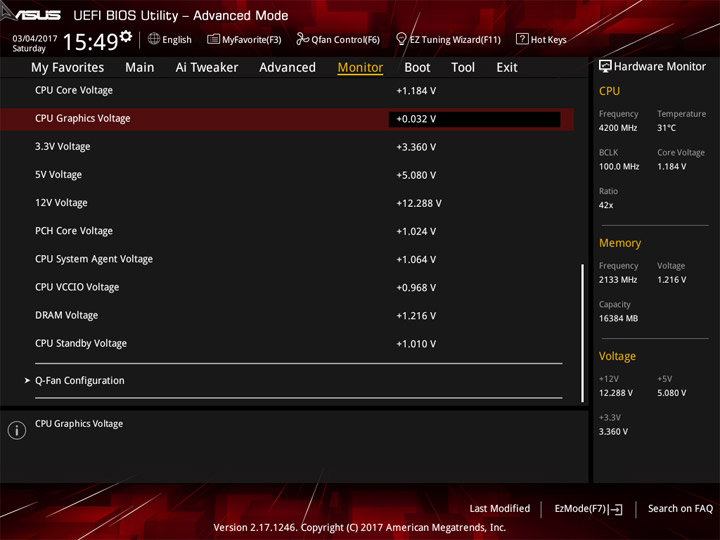Image resolution: width=720 pixels, height=540 pixels.
Task: Select the CPU Core Voltage row
Action: pyautogui.click(x=287, y=90)
